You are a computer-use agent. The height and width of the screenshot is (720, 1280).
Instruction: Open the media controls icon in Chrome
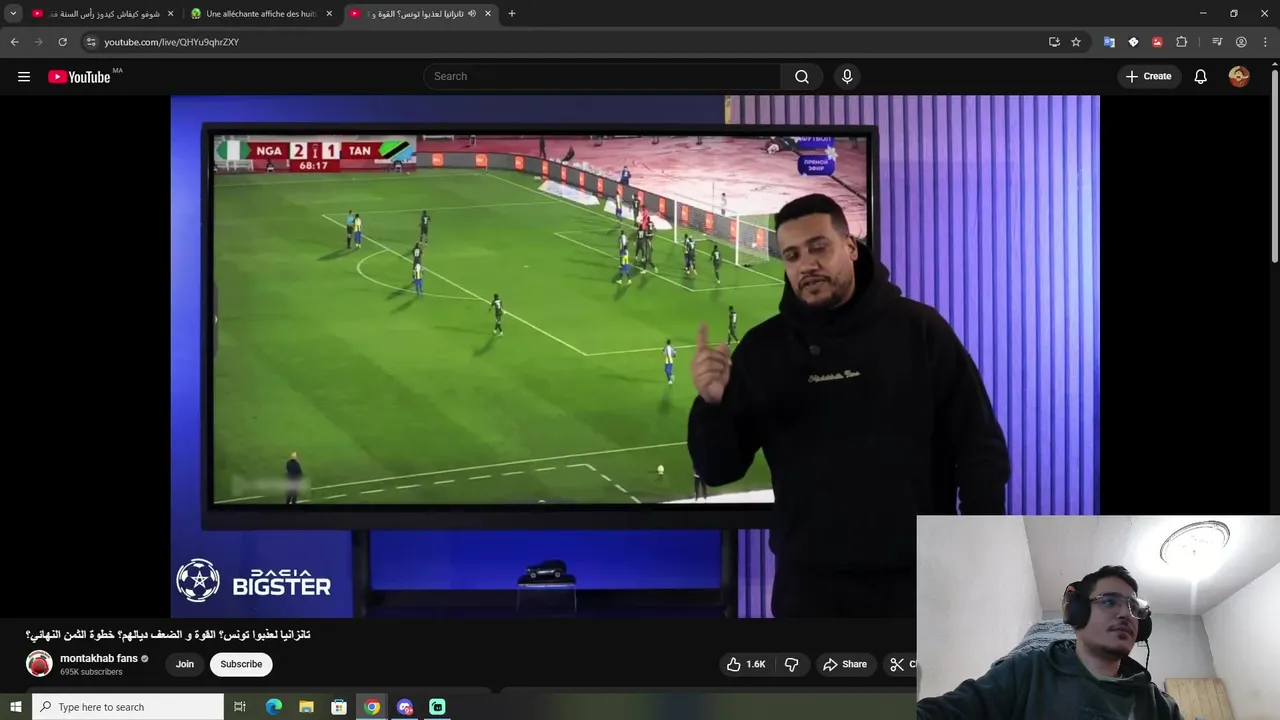click(x=1217, y=42)
